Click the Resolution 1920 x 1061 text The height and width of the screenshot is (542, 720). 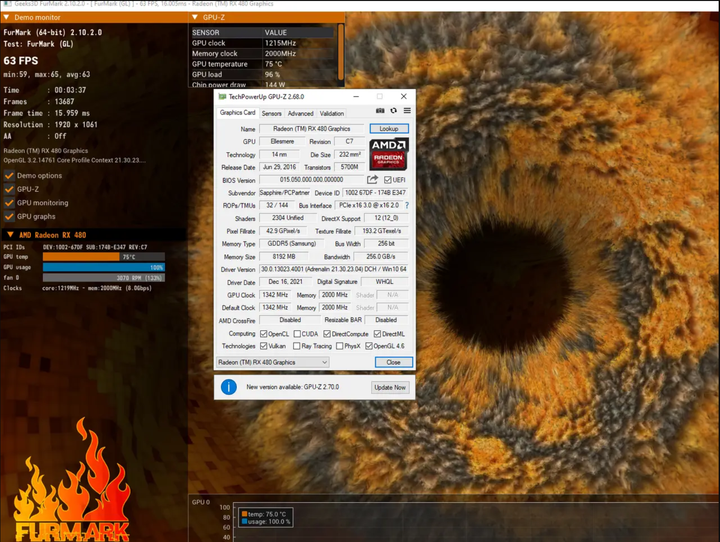click(x=51, y=124)
